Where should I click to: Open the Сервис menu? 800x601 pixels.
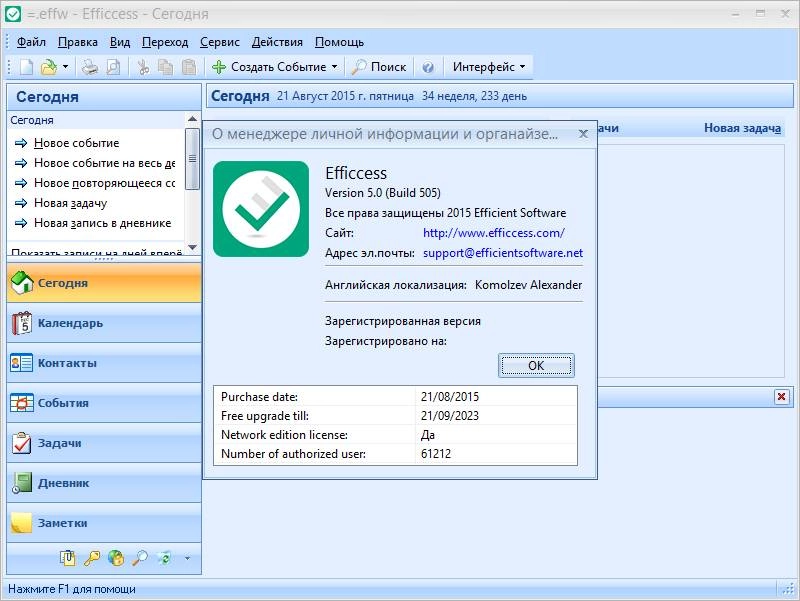219,42
